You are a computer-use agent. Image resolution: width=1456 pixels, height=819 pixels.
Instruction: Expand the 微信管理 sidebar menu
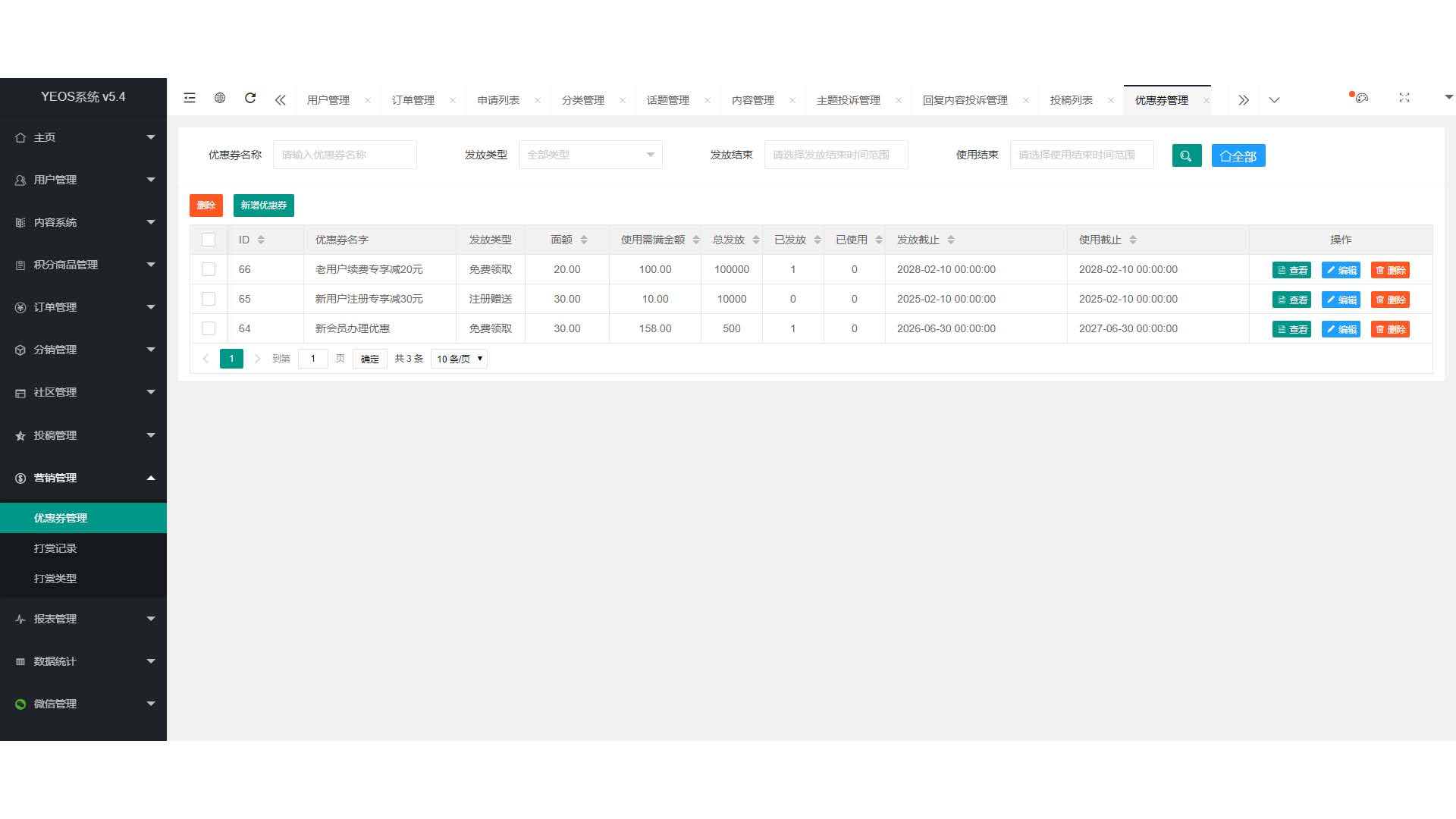tap(83, 704)
